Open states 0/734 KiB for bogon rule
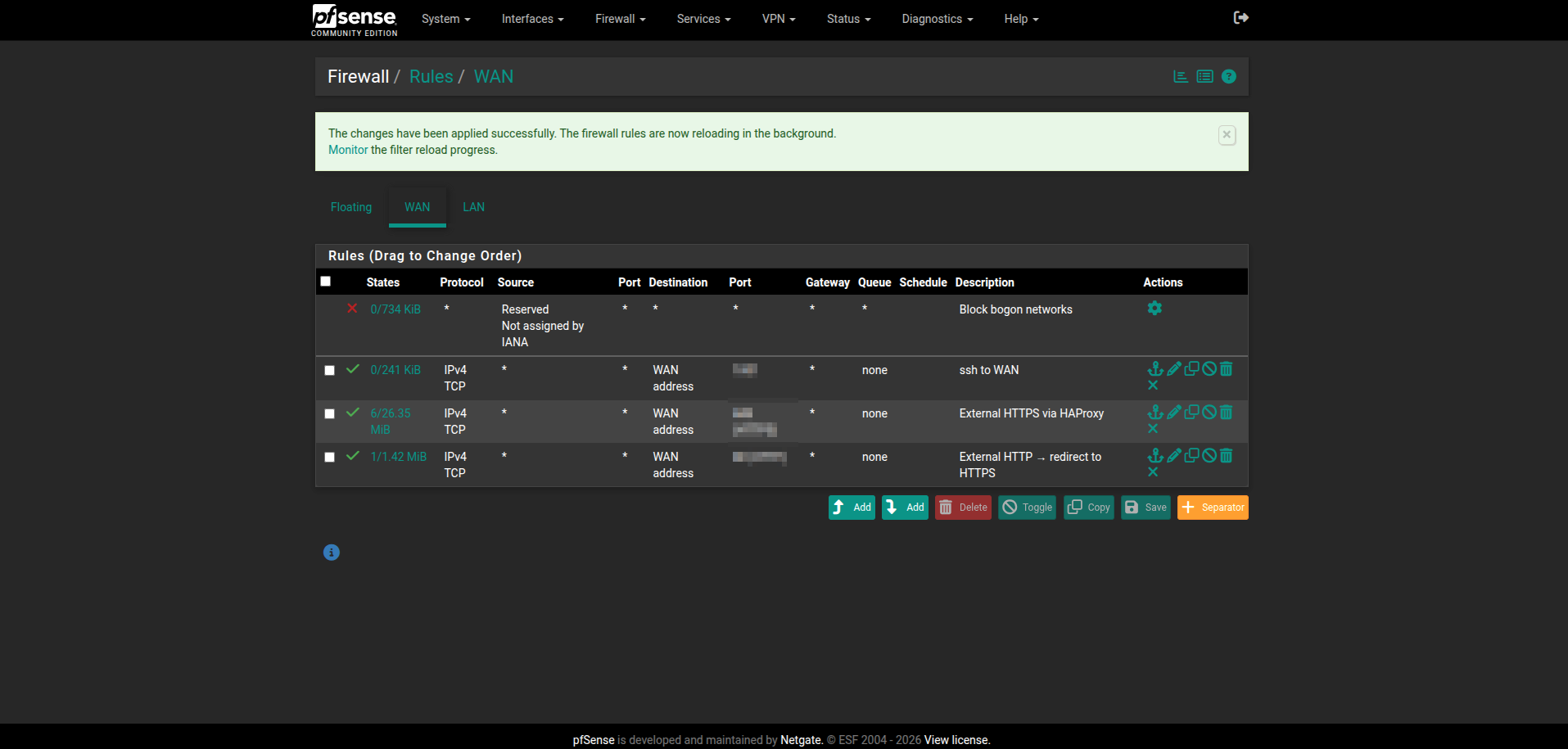The height and width of the screenshot is (749, 1568). tap(395, 309)
